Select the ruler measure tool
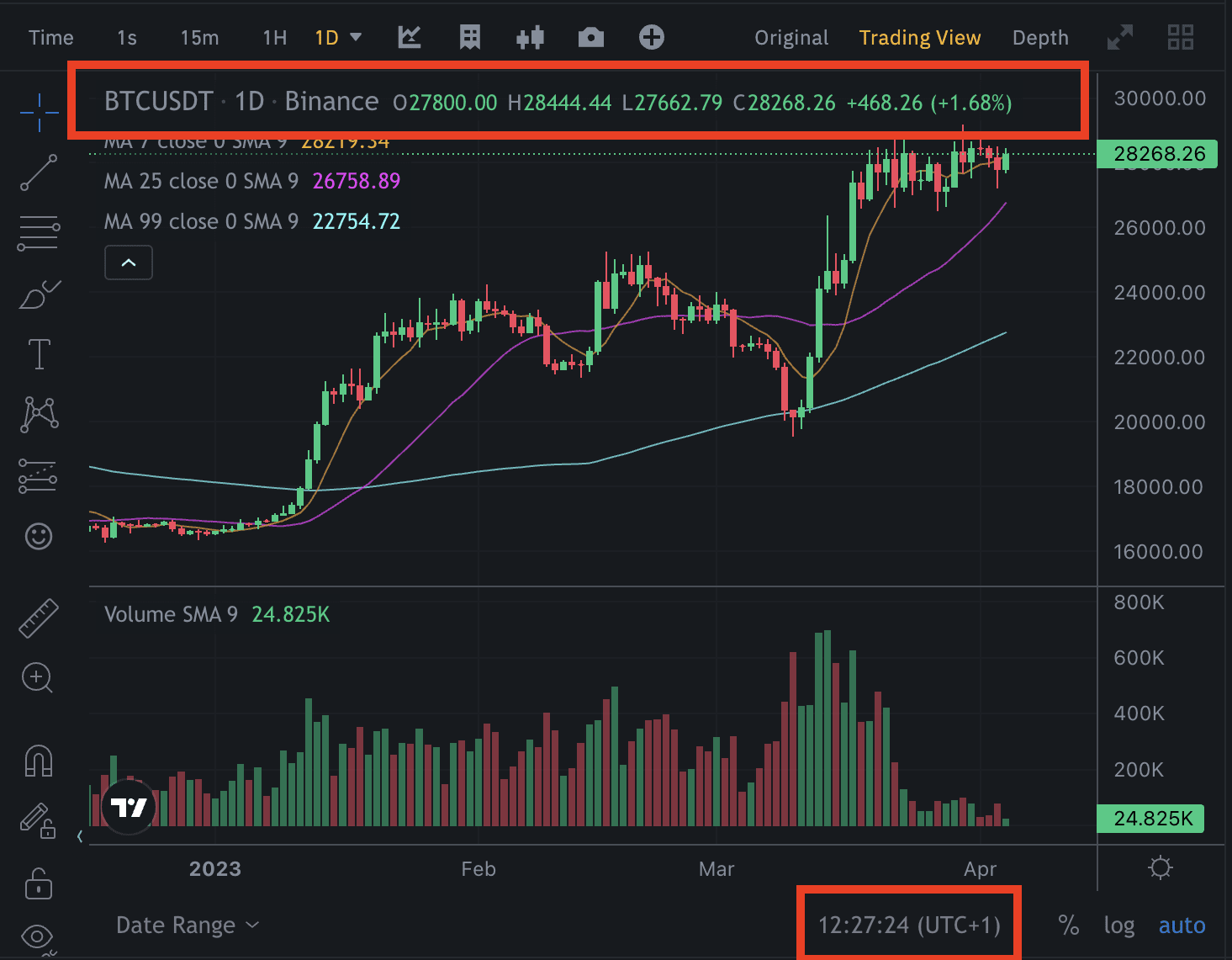 (x=39, y=618)
